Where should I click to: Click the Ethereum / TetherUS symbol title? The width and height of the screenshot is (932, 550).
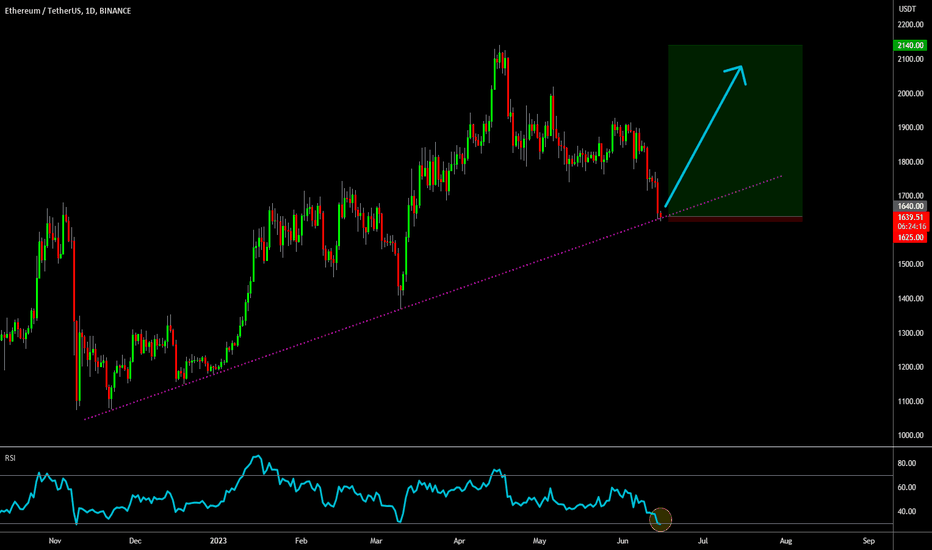(x=68, y=11)
